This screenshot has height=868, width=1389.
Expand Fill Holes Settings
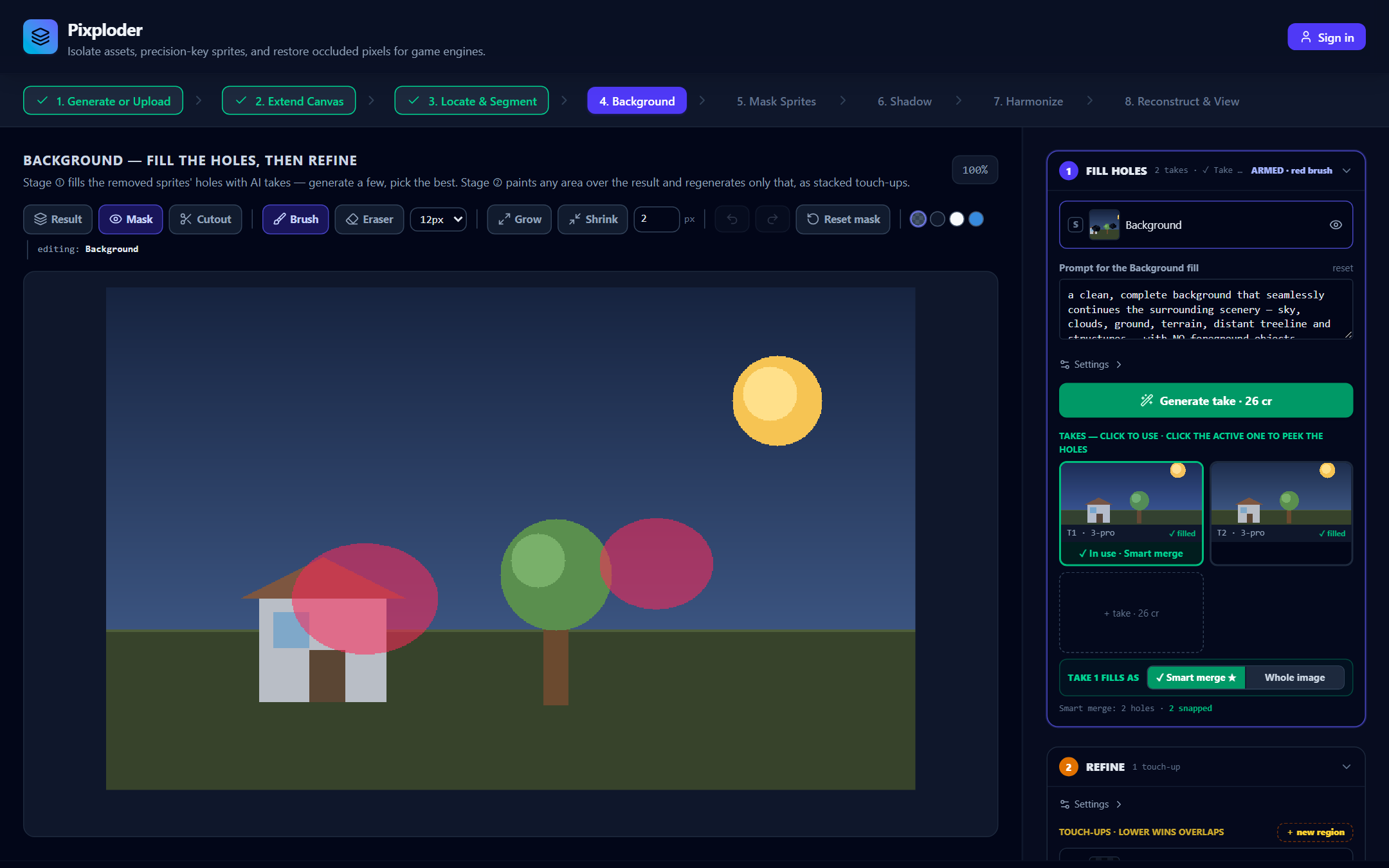[x=1091, y=365]
